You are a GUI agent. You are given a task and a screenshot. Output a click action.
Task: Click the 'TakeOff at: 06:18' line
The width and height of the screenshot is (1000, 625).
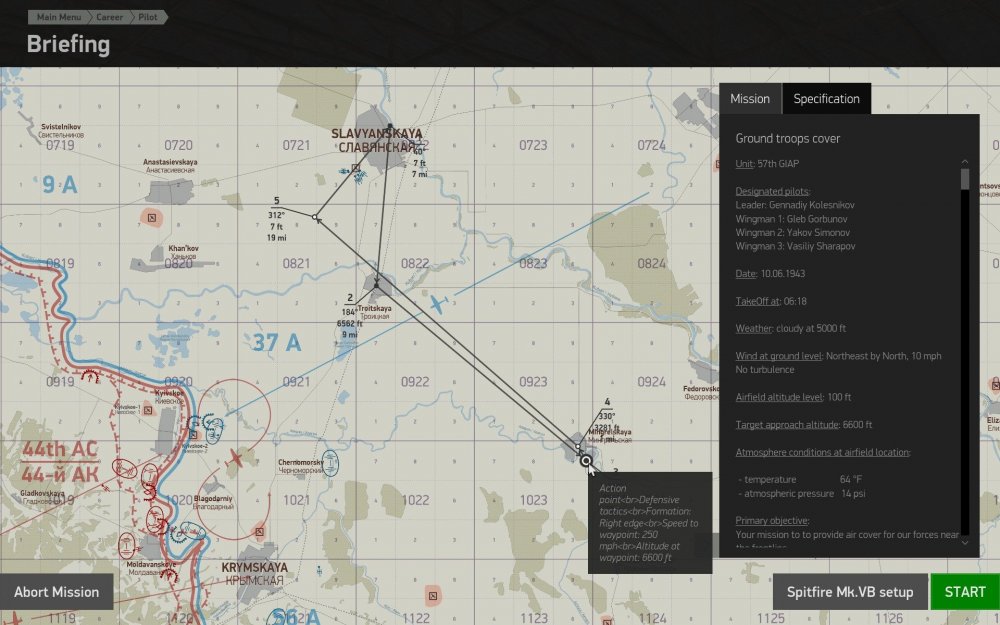click(x=771, y=301)
